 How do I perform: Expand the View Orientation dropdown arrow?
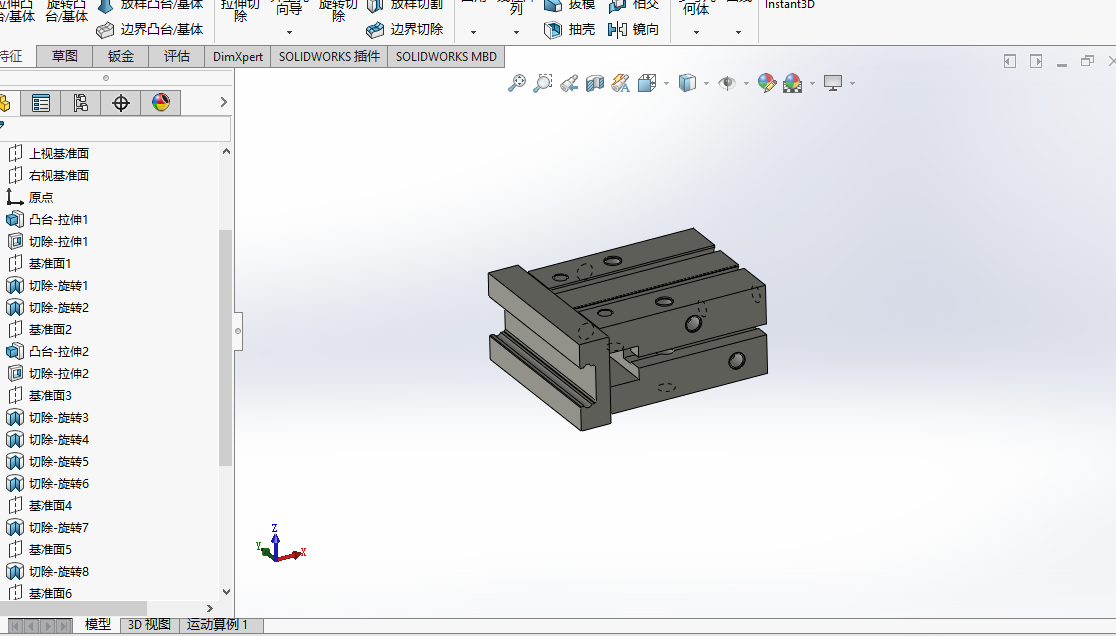pyautogui.click(x=666, y=84)
